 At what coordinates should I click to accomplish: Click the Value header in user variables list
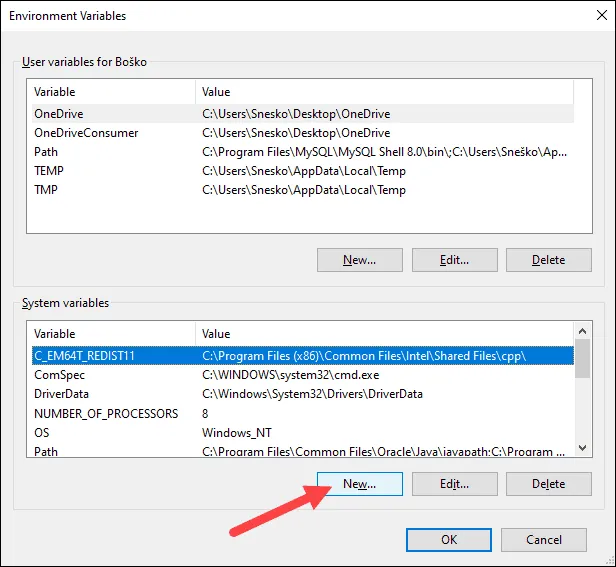point(384,92)
